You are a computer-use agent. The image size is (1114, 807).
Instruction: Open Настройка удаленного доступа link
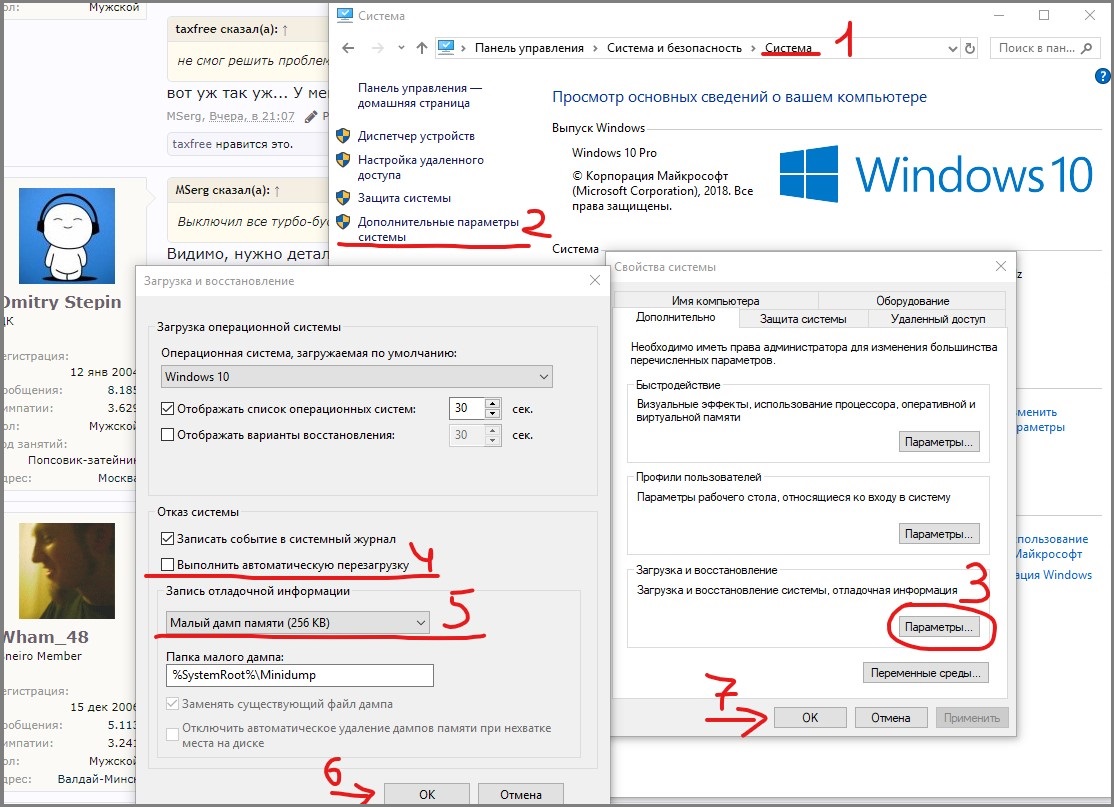[x=421, y=167]
